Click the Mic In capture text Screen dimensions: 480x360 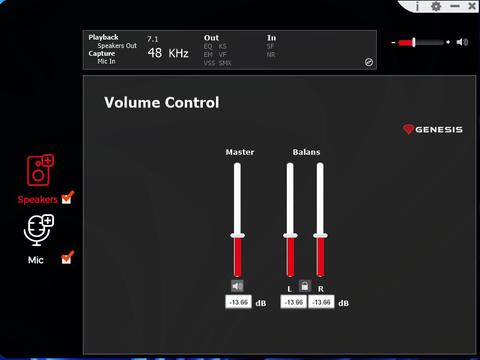coord(106,61)
